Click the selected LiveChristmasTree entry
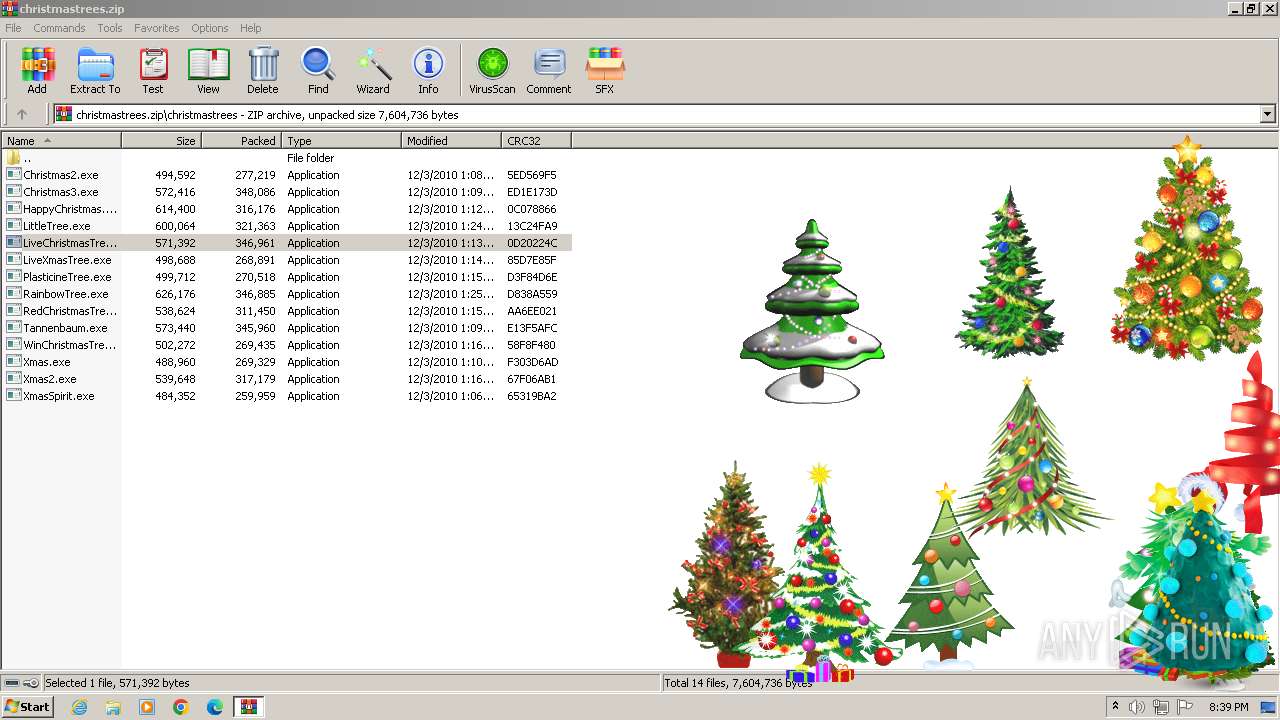 pyautogui.click(x=286, y=243)
